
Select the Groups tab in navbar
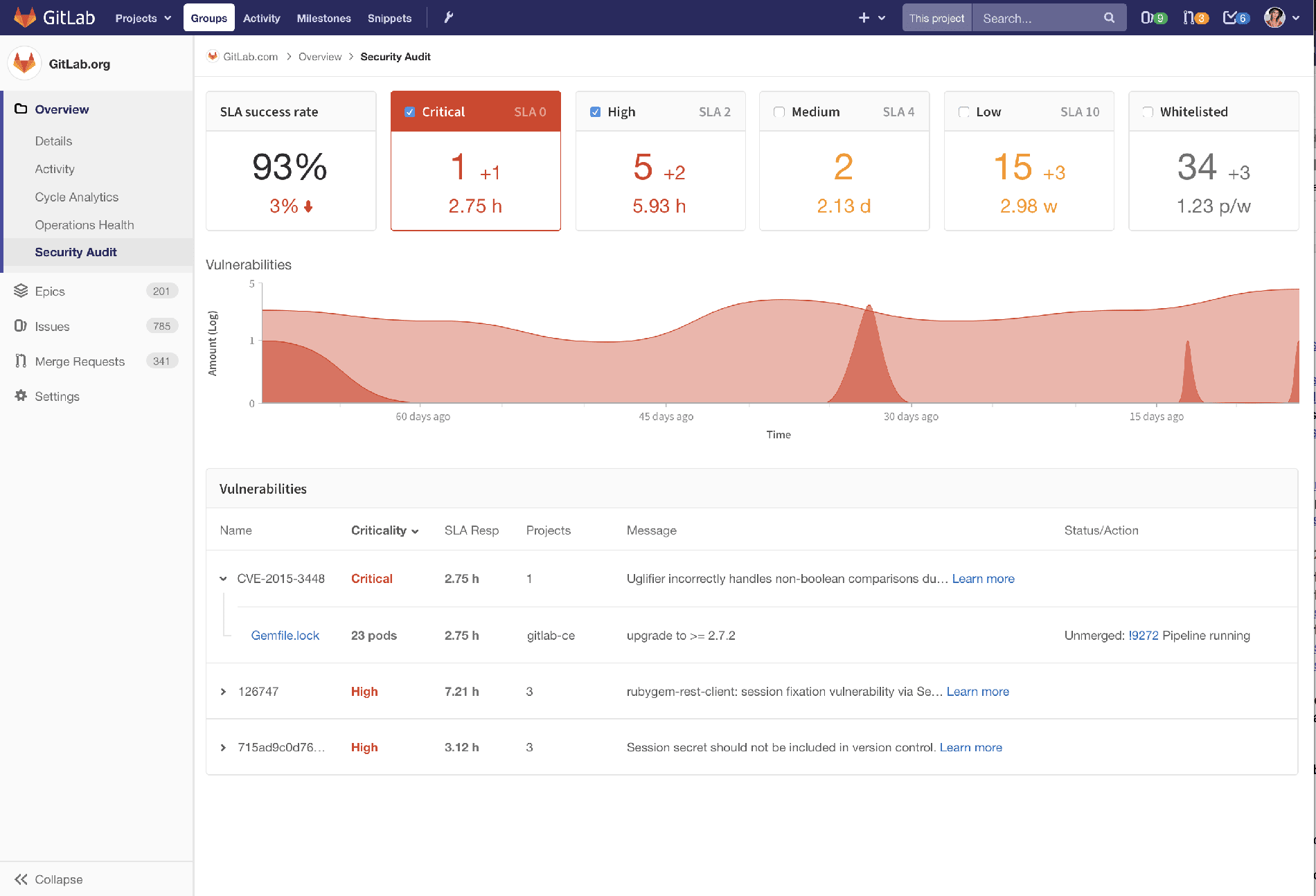(x=209, y=18)
